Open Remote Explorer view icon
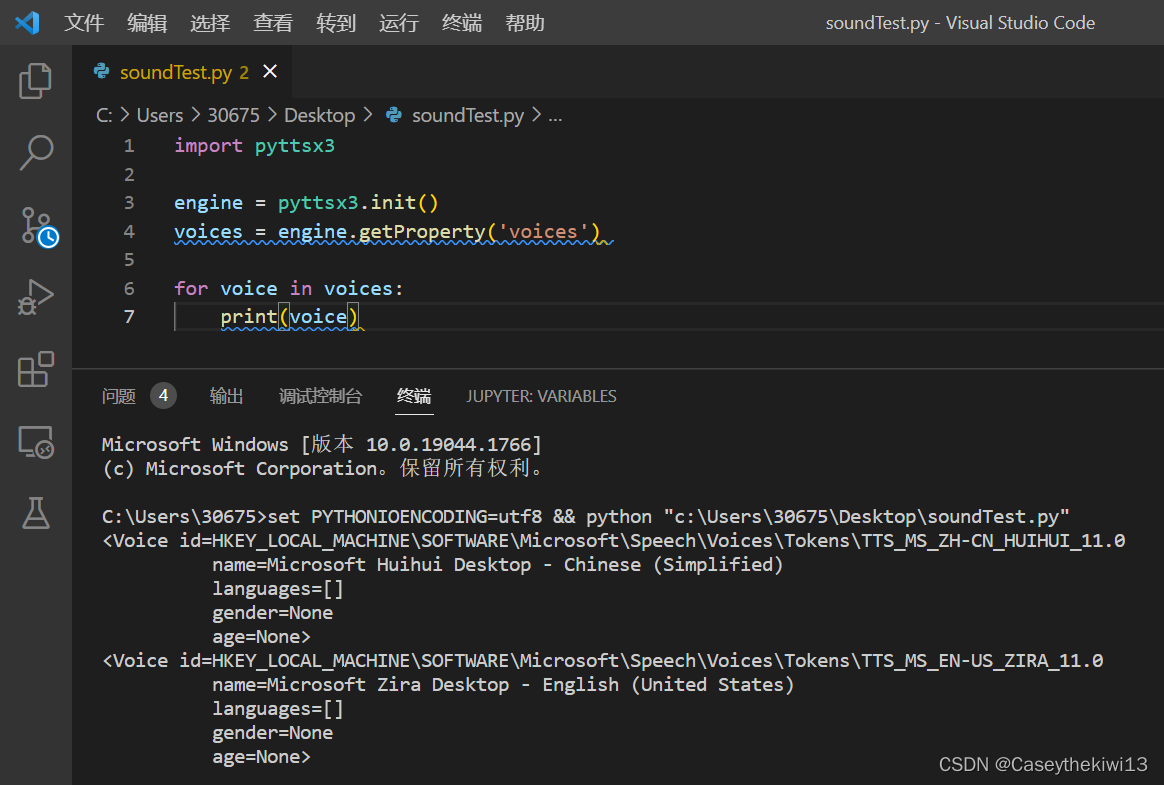1164x785 pixels. pos(35,442)
